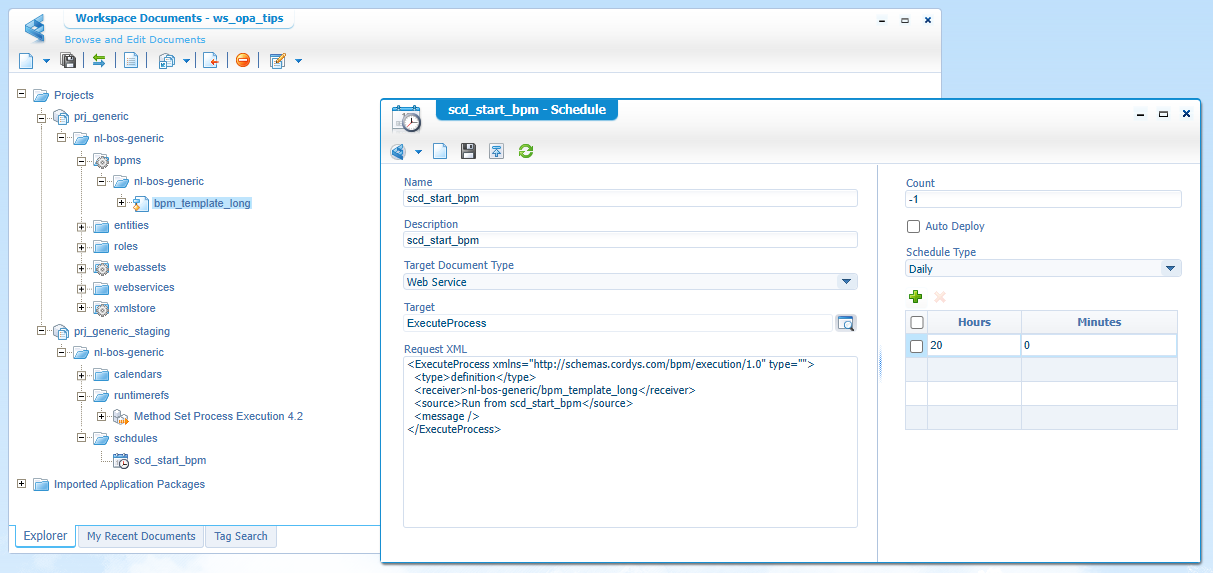
Task: Click the green plus to add schedule row
Action: pyautogui.click(x=915, y=297)
